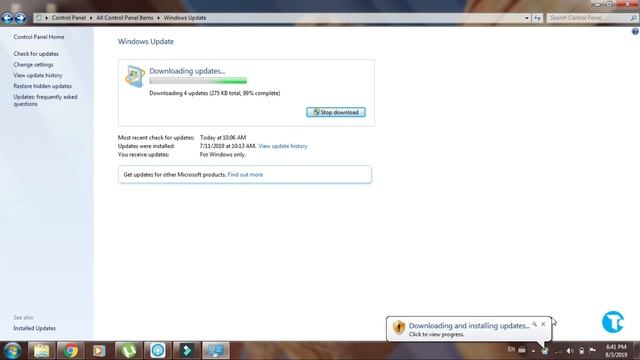Viewport: 640px width, 360px height.
Task: Click 'Downloading and installing updates' balloon text
Action: pyautogui.click(x=469, y=326)
